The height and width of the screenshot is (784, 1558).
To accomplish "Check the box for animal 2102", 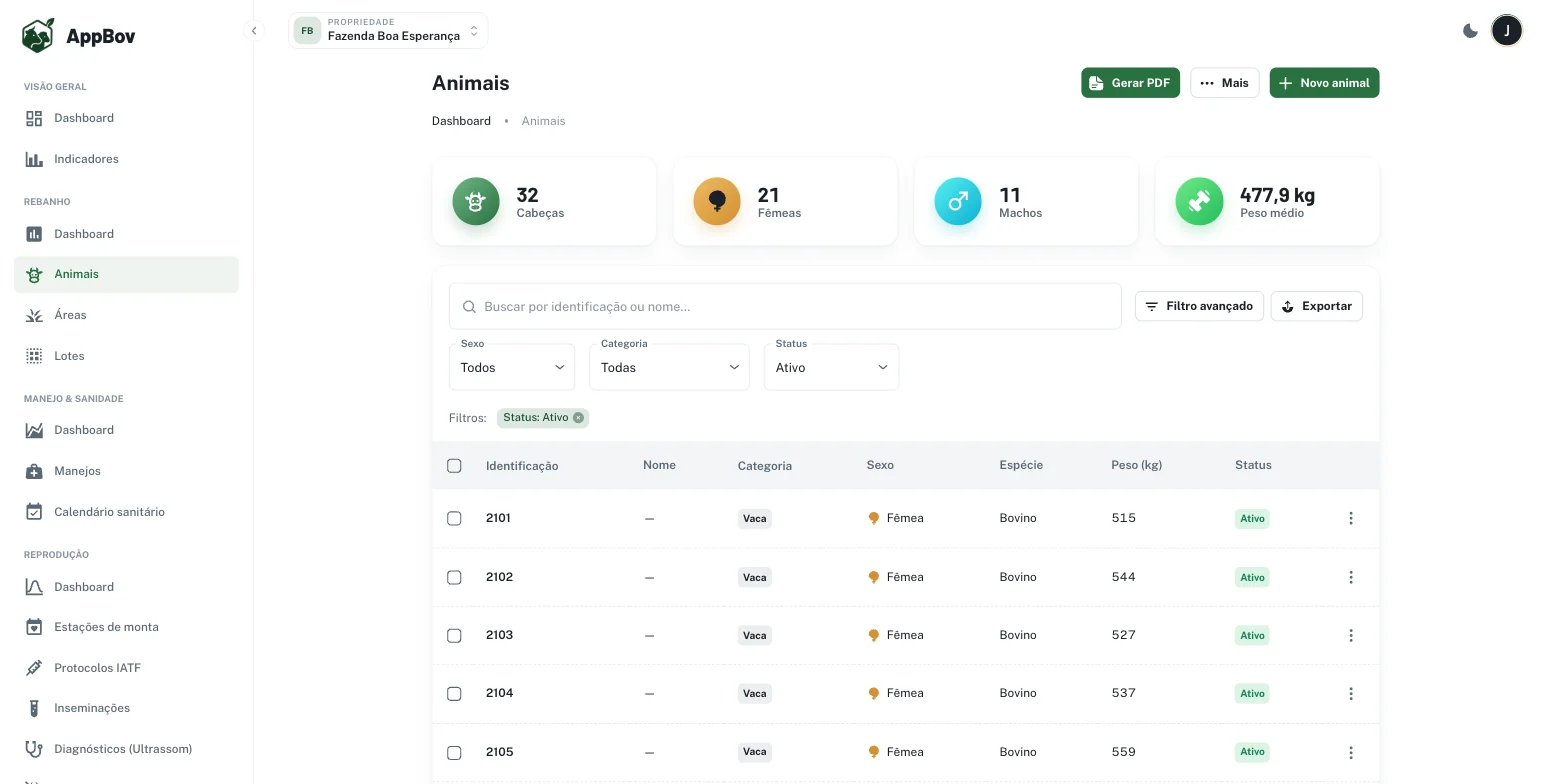I will coord(454,577).
